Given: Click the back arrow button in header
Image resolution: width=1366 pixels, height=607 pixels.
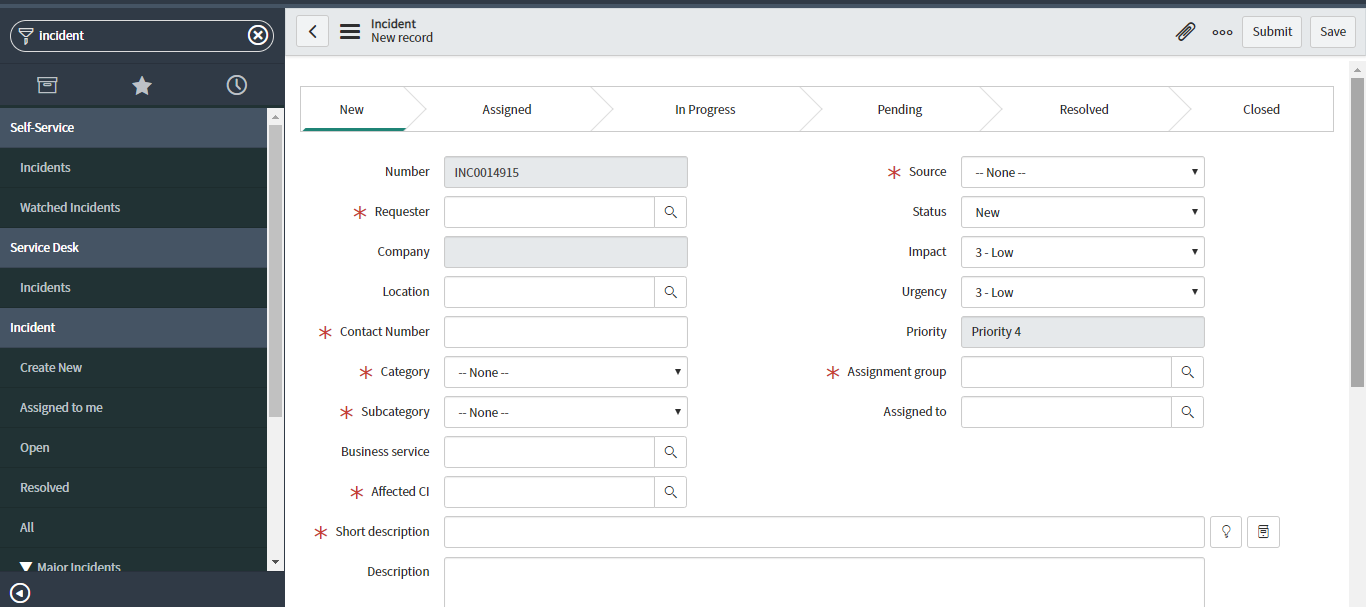Looking at the screenshot, I should click(x=312, y=31).
